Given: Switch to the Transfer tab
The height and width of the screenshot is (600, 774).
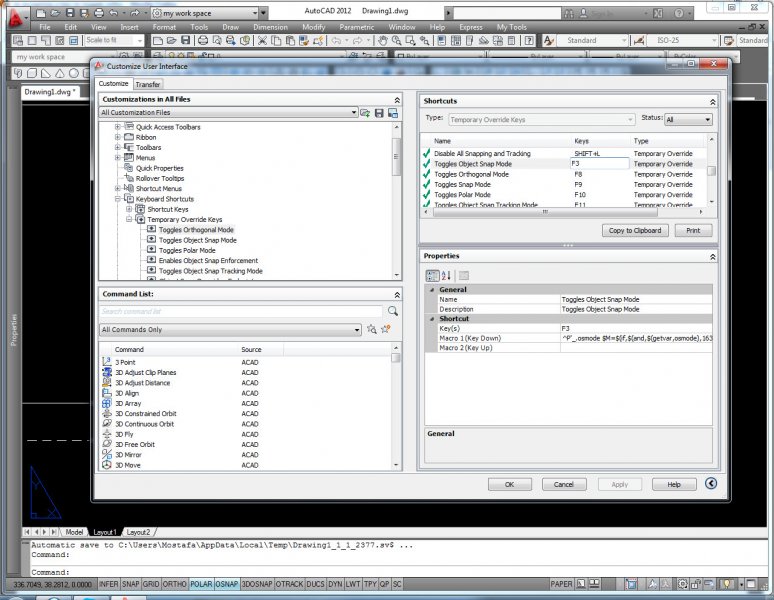Looking at the screenshot, I should tap(148, 84).
